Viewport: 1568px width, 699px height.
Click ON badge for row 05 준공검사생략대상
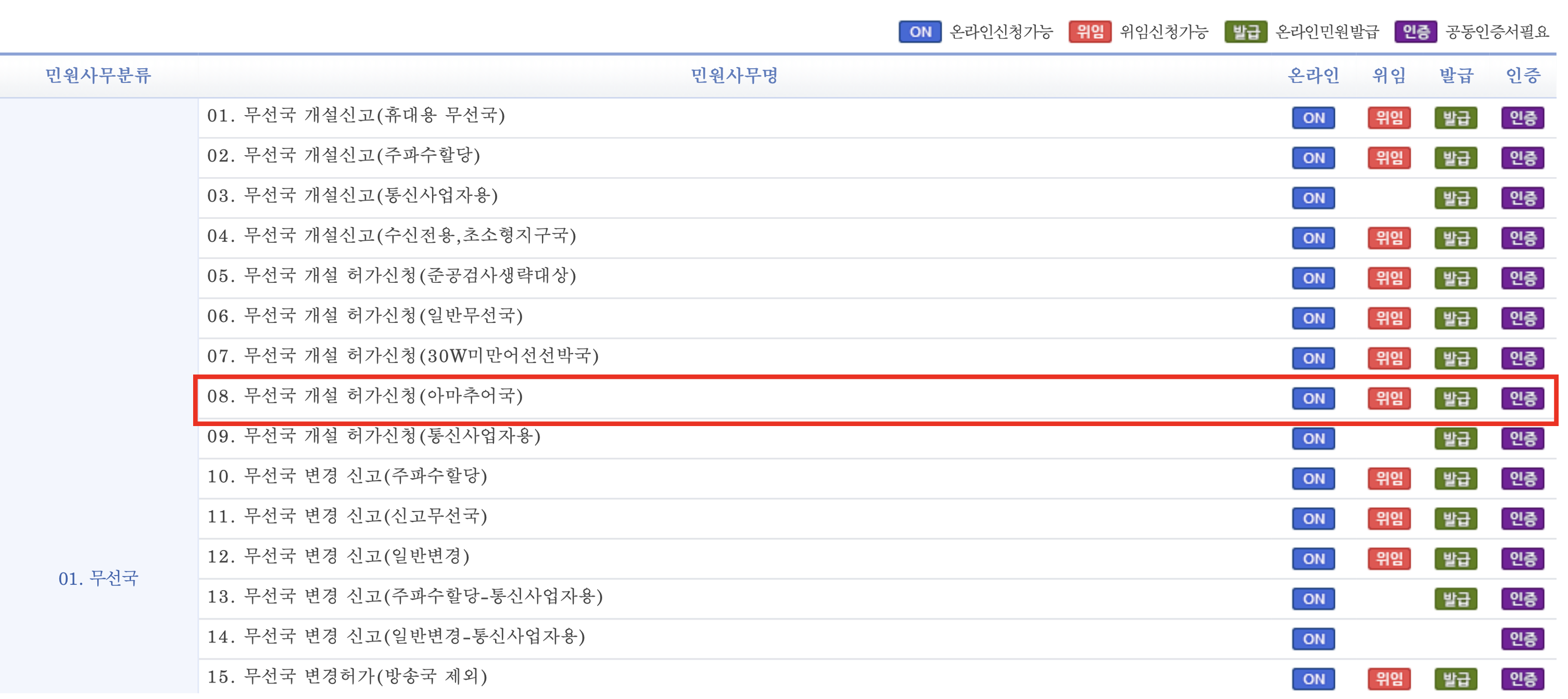[x=1313, y=278]
